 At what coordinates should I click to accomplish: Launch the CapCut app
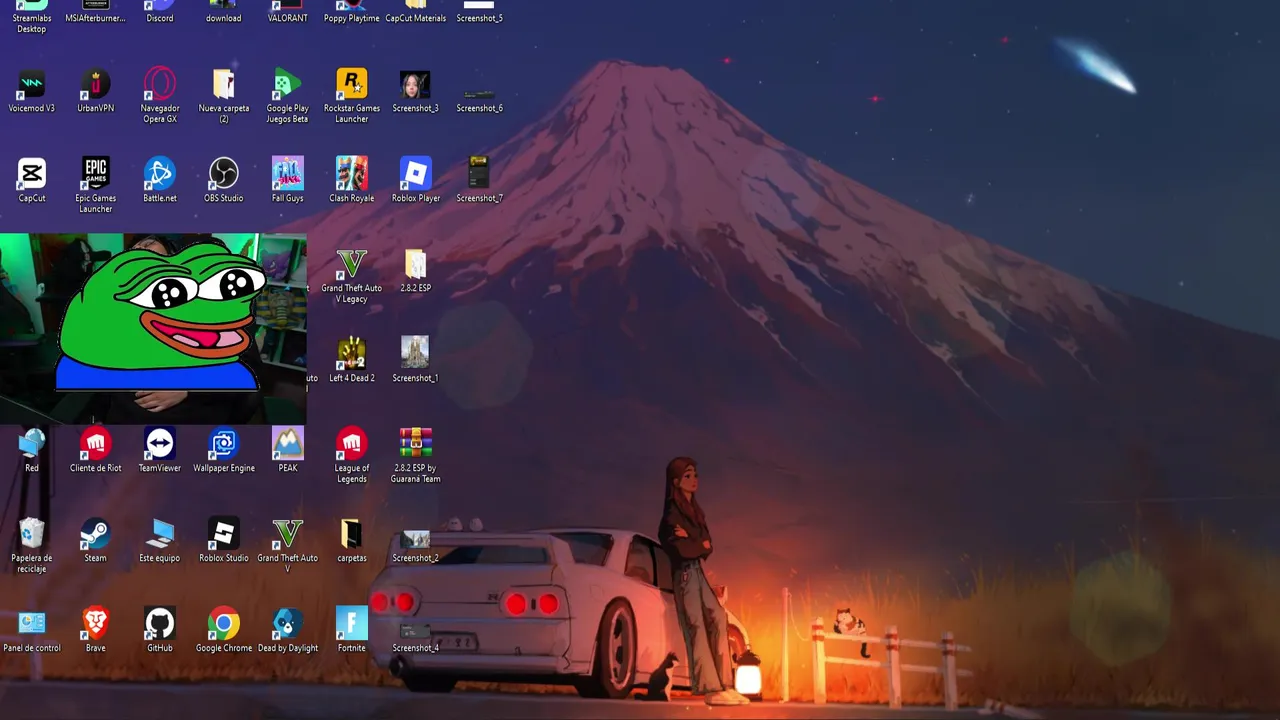tap(32, 180)
